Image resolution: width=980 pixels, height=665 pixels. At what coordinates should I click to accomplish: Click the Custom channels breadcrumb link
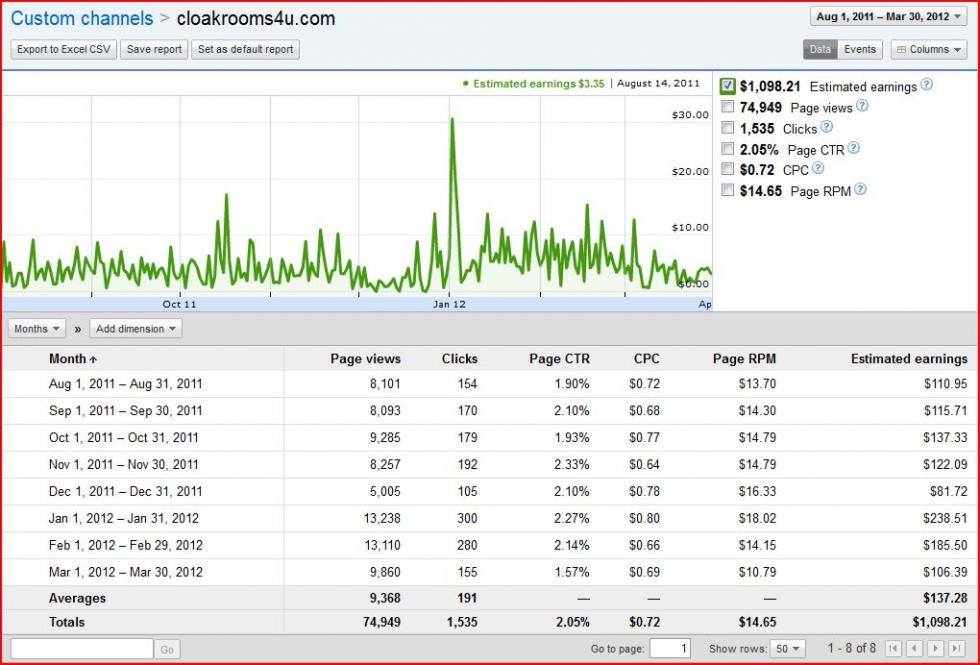82,18
